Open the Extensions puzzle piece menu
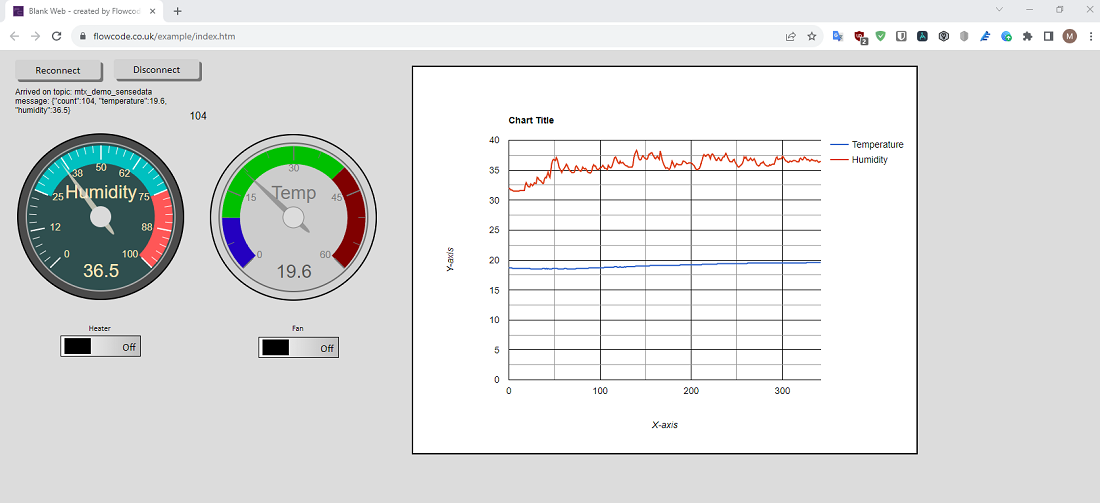The width and height of the screenshot is (1100, 503). [1027, 36]
